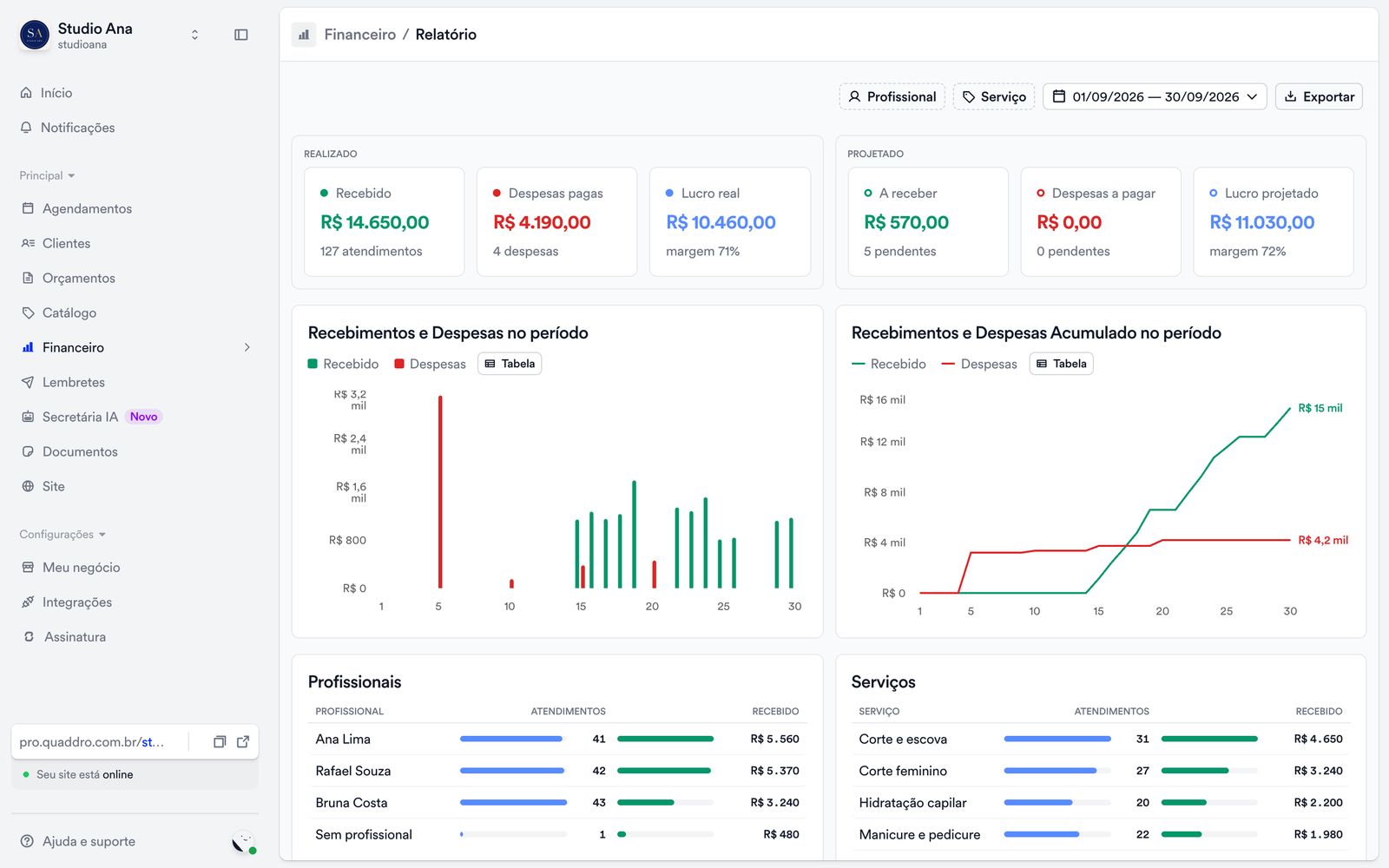Viewport: 1389px width, 868px height.
Task: Collapse the Principal section
Action: [x=47, y=175]
